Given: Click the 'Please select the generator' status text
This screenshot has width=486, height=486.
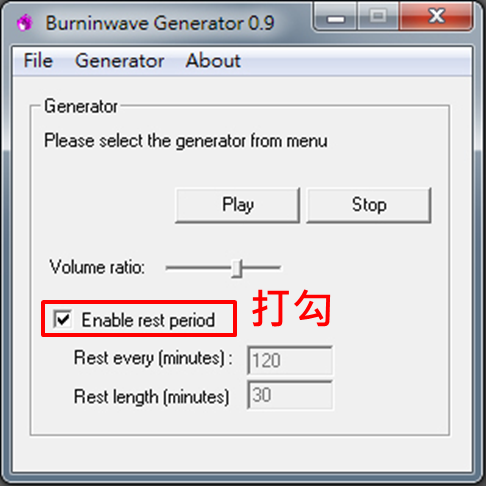Looking at the screenshot, I should 186,141.
